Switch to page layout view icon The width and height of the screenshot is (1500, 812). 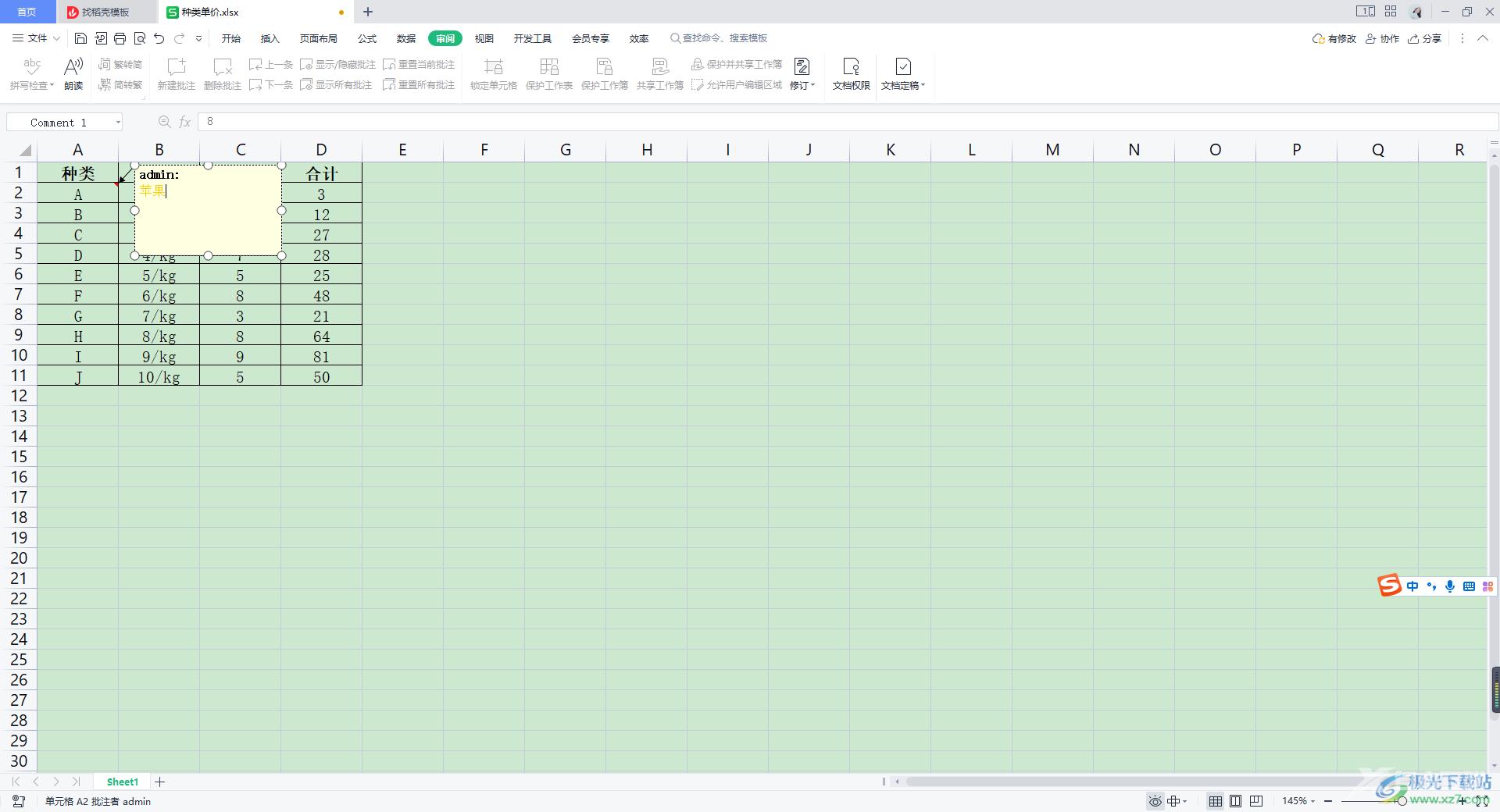point(1236,801)
